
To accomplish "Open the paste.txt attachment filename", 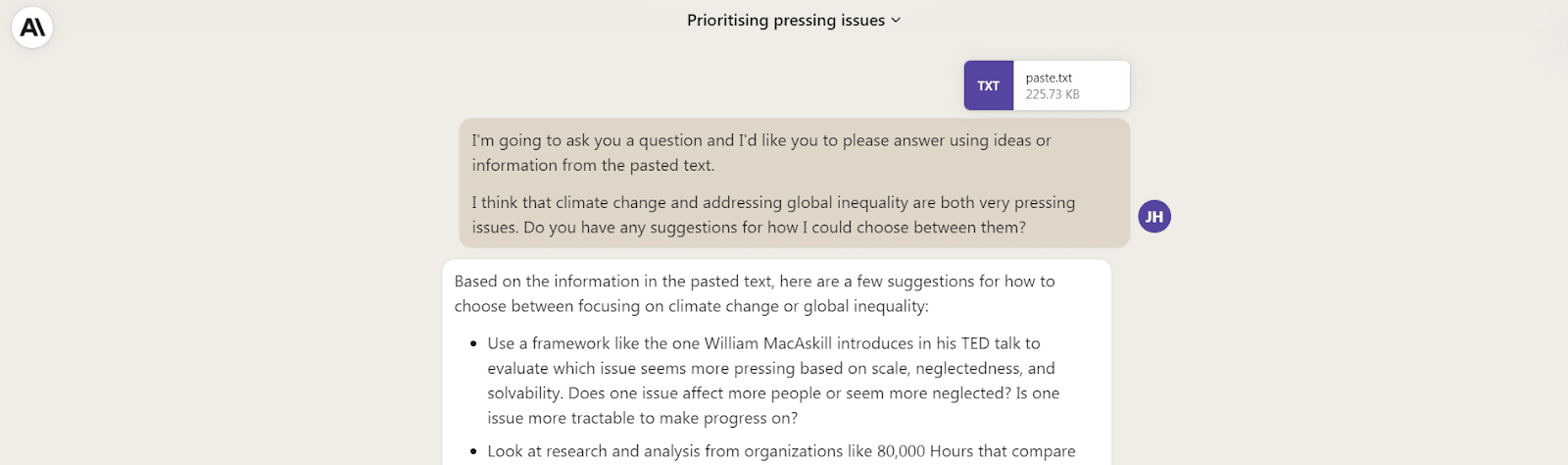I will coord(1049,77).
